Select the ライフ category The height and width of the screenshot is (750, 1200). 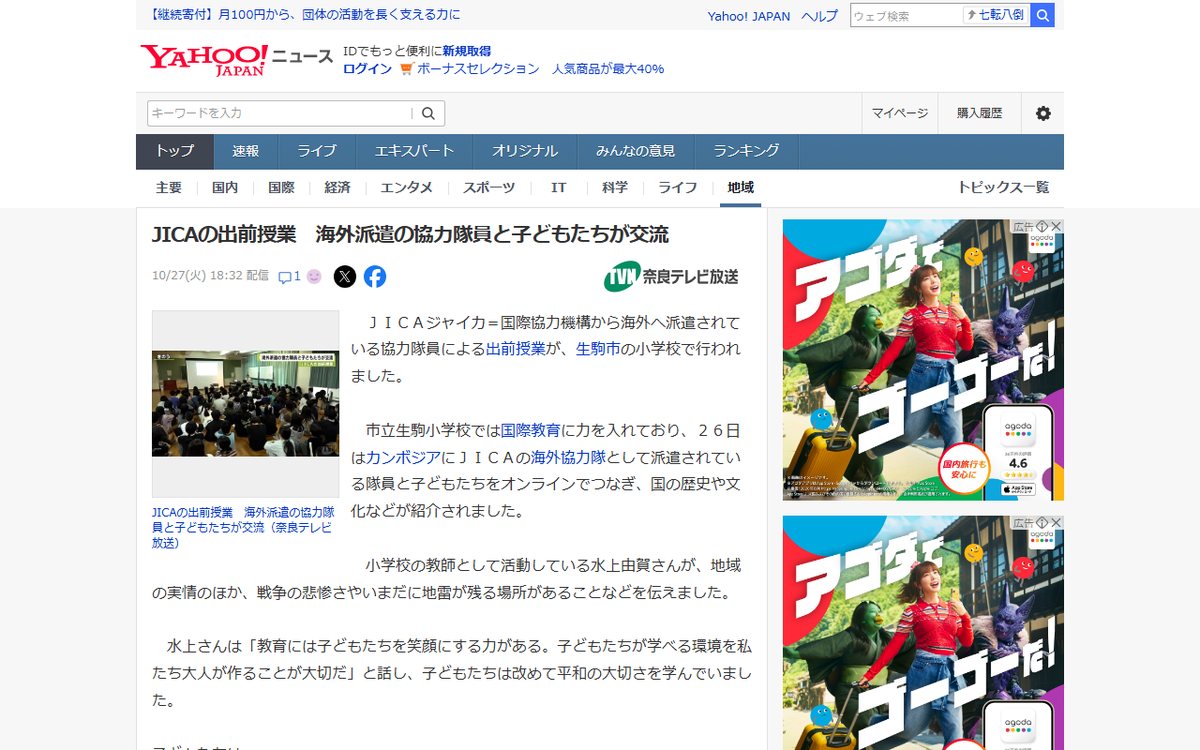point(678,188)
